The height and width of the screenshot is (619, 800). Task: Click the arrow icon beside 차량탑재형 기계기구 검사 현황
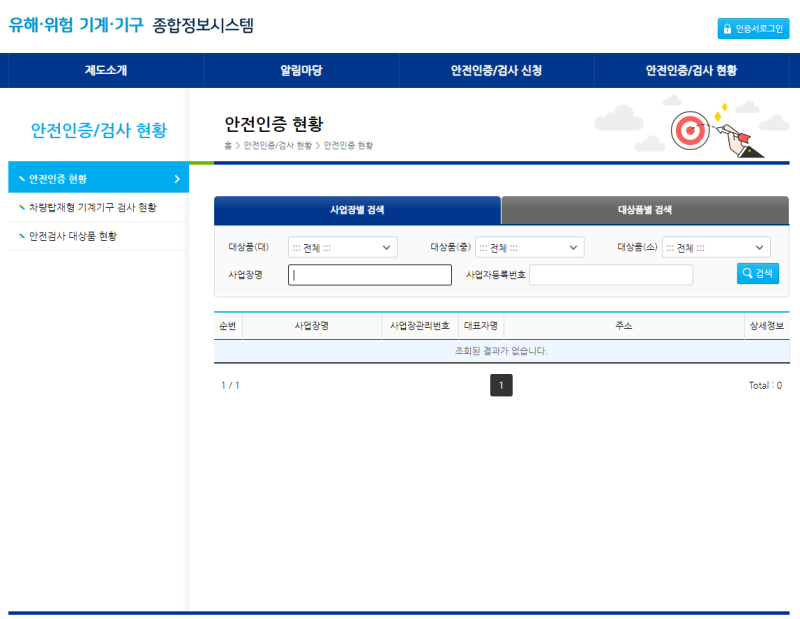(21, 207)
